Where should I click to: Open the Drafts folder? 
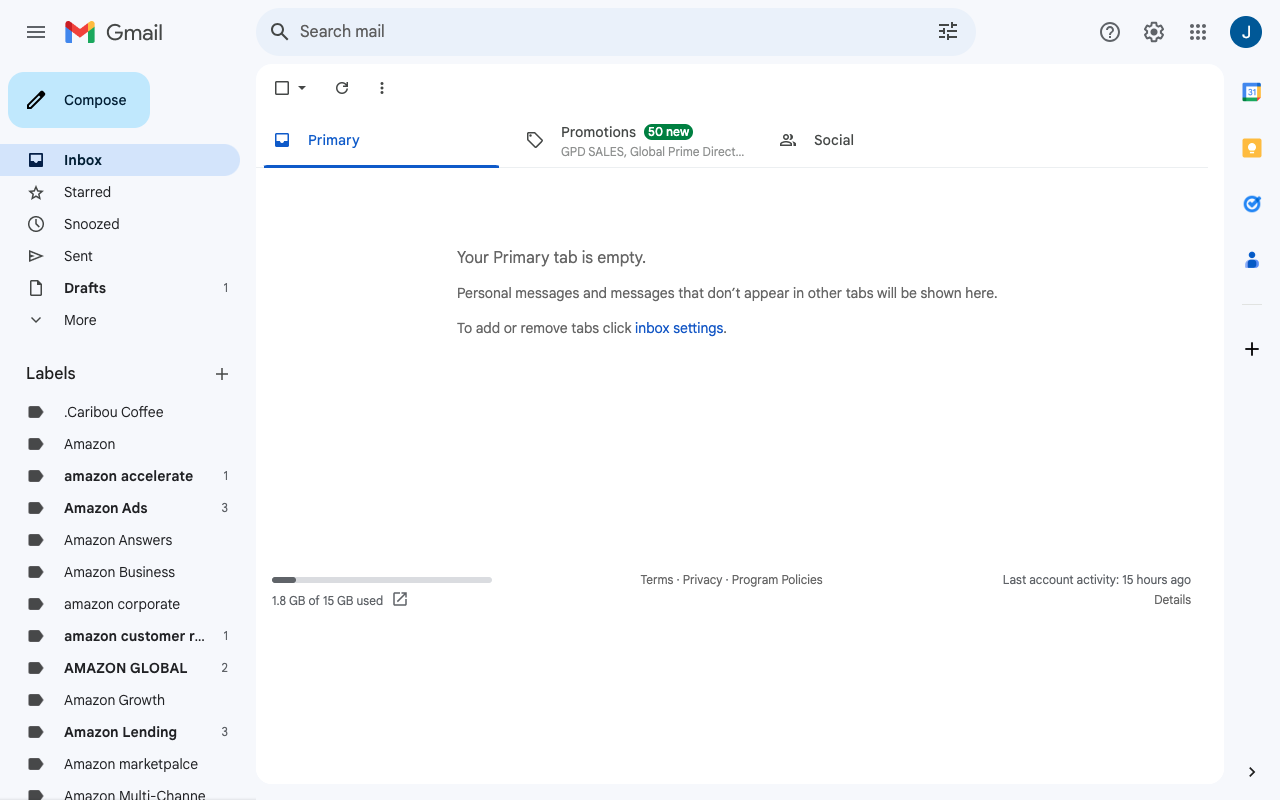120,288
